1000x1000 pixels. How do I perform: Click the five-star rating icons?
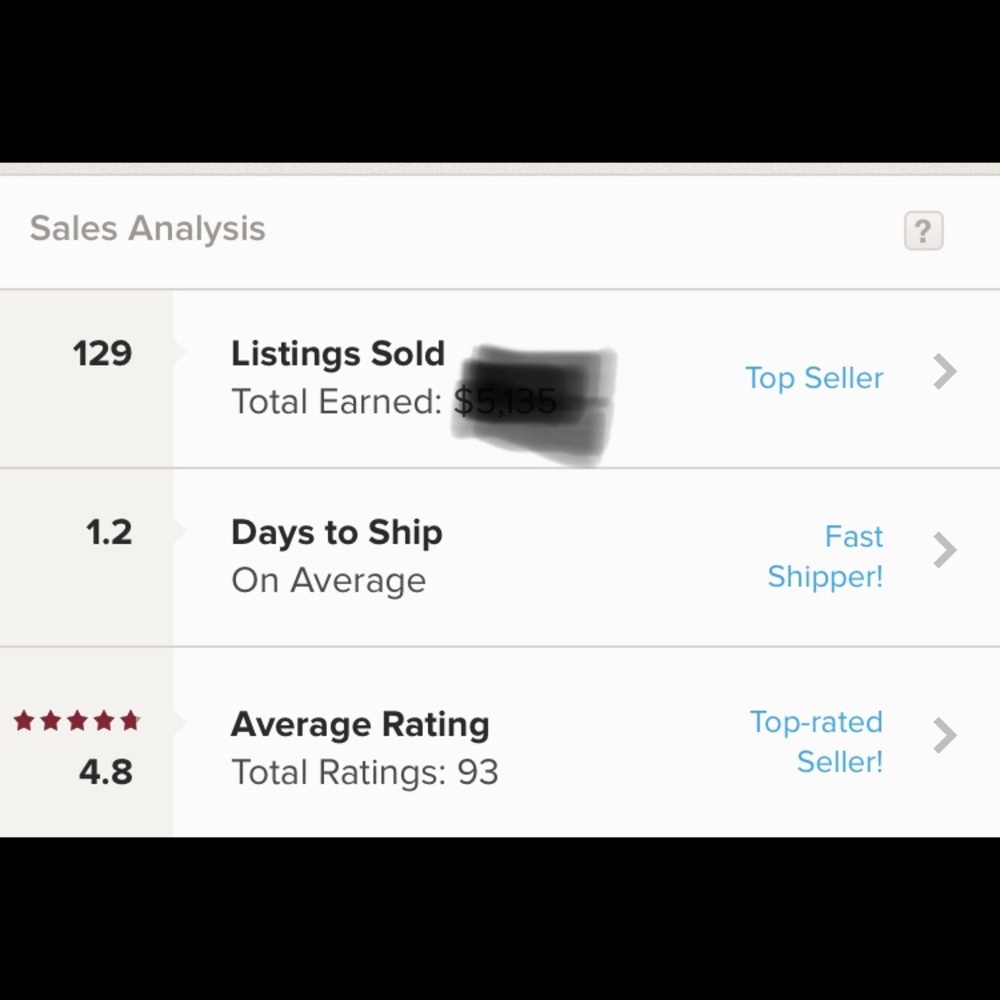point(77,721)
